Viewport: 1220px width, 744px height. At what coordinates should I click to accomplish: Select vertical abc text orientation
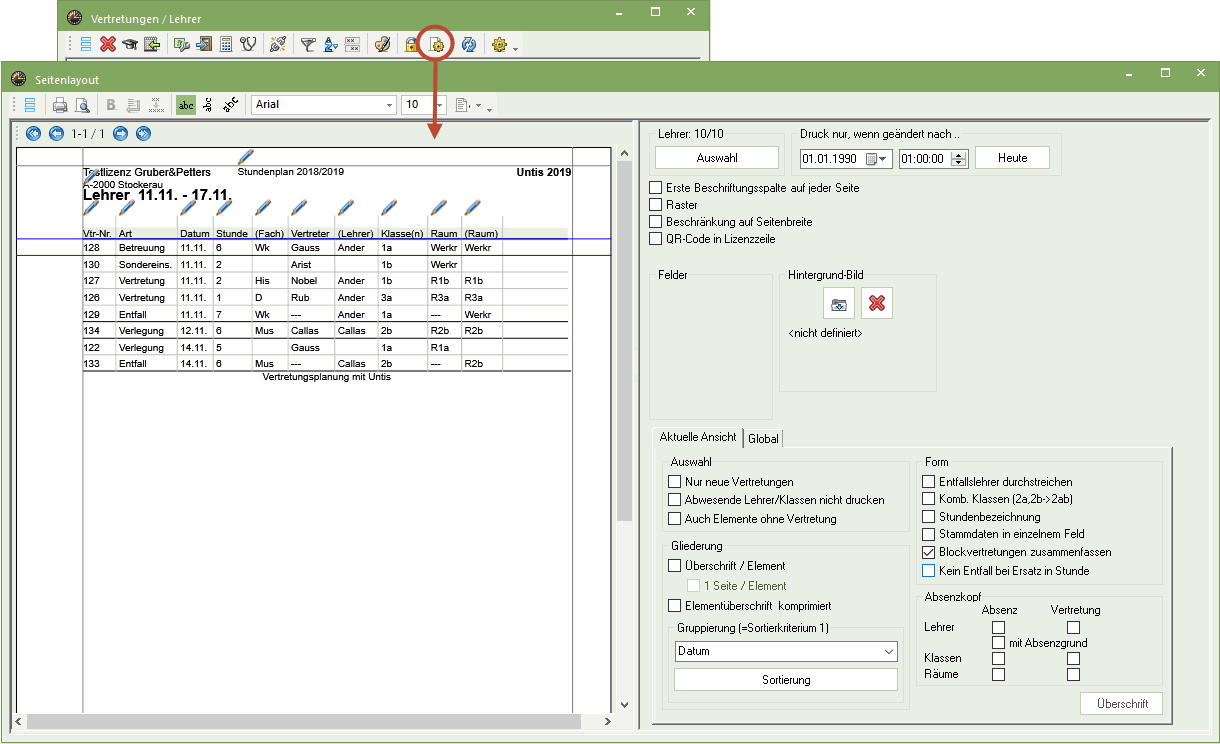pos(208,105)
